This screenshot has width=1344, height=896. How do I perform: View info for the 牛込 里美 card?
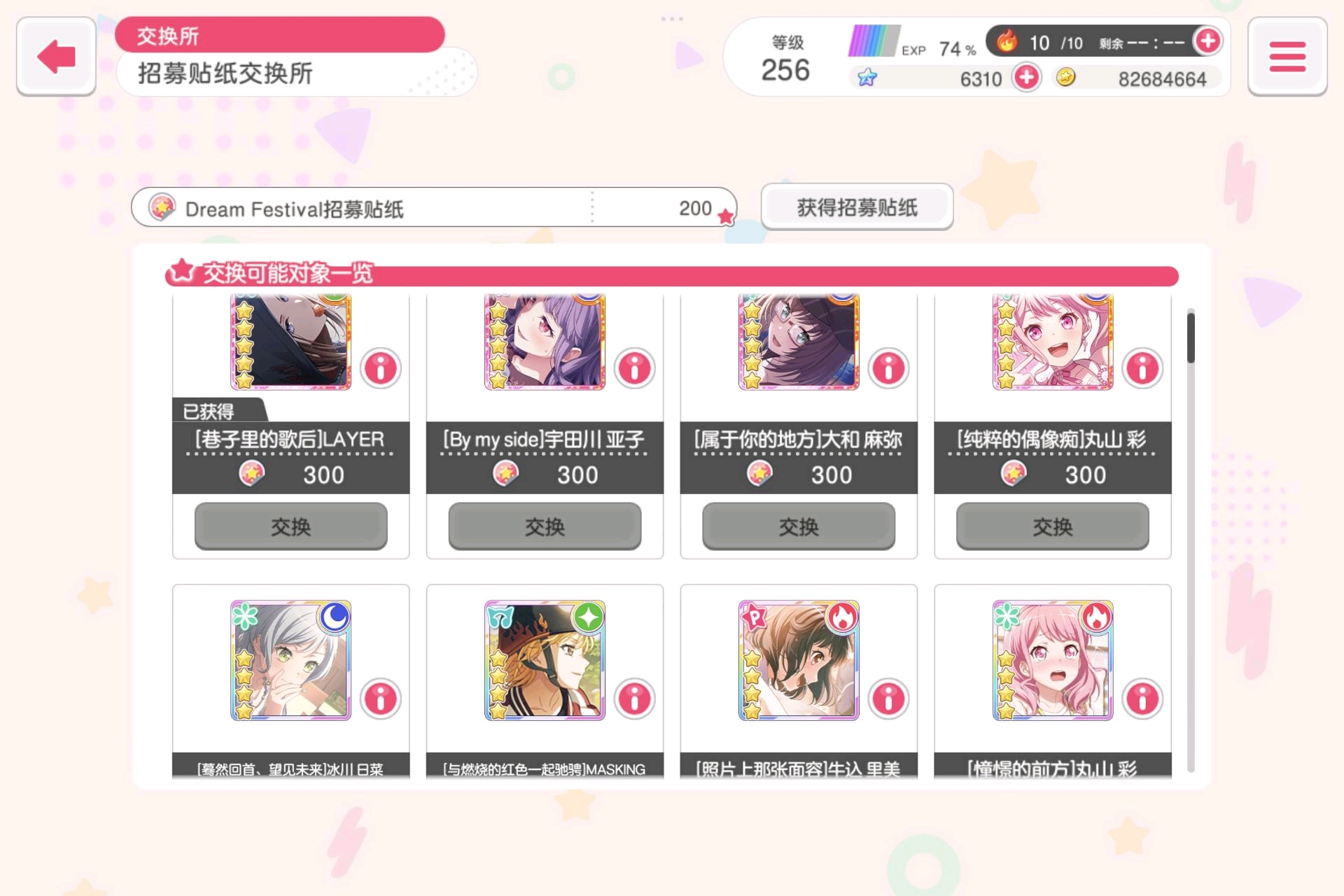(x=889, y=698)
